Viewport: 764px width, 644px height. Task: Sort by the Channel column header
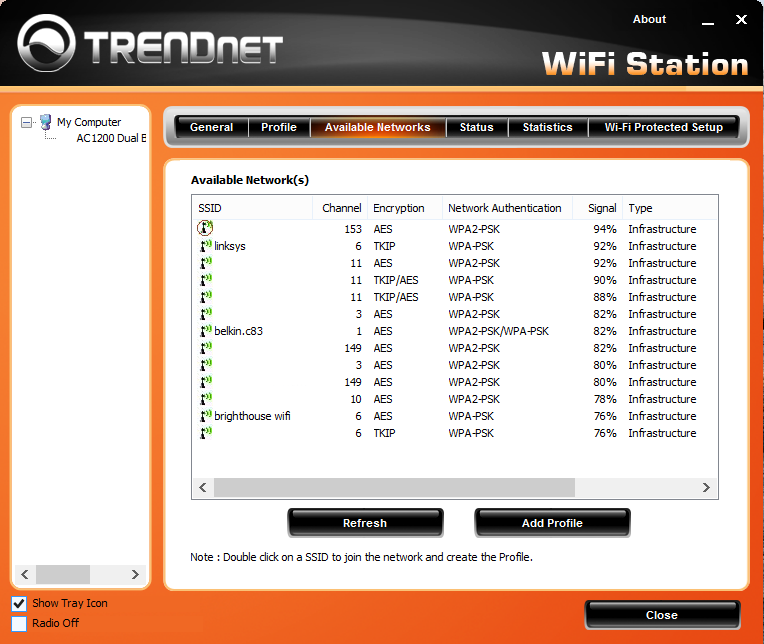tap(340, 208)
